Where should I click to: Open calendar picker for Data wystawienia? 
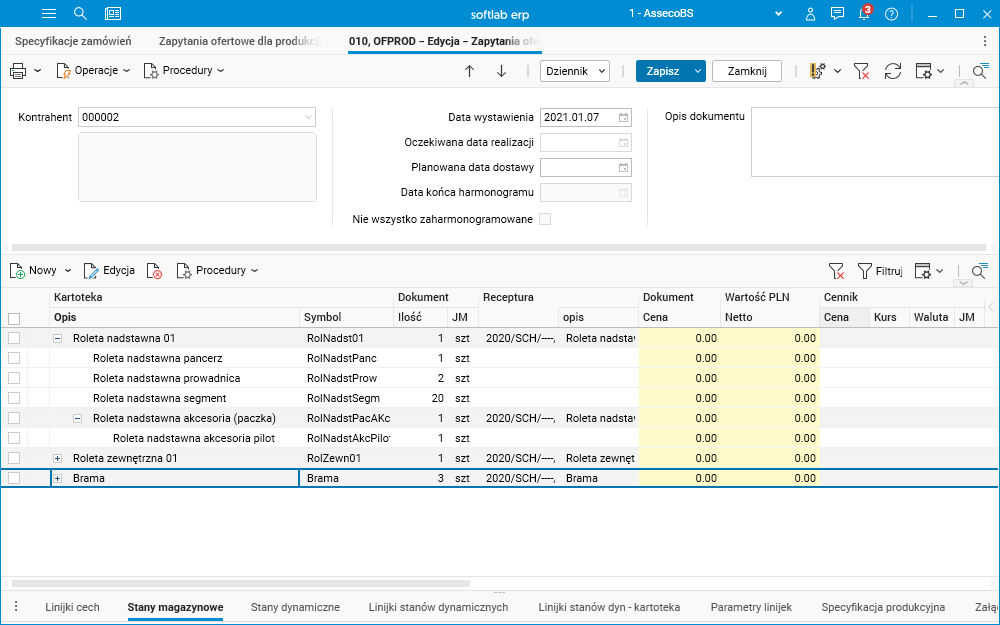point(623,117)
